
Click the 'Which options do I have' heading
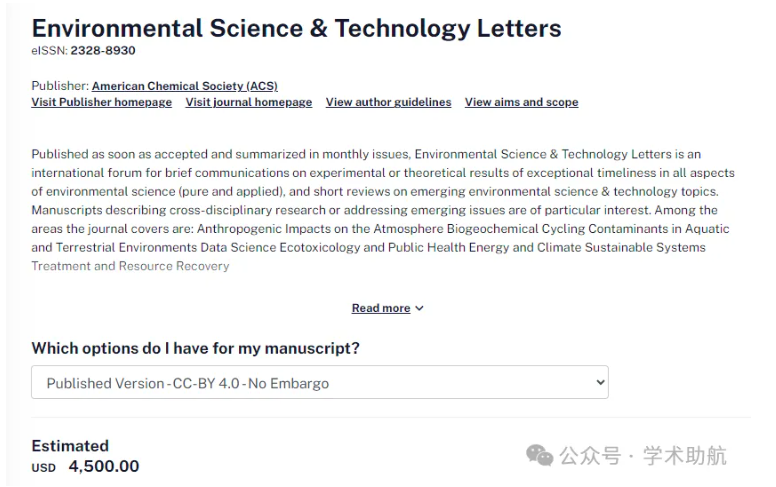point(195,348)
